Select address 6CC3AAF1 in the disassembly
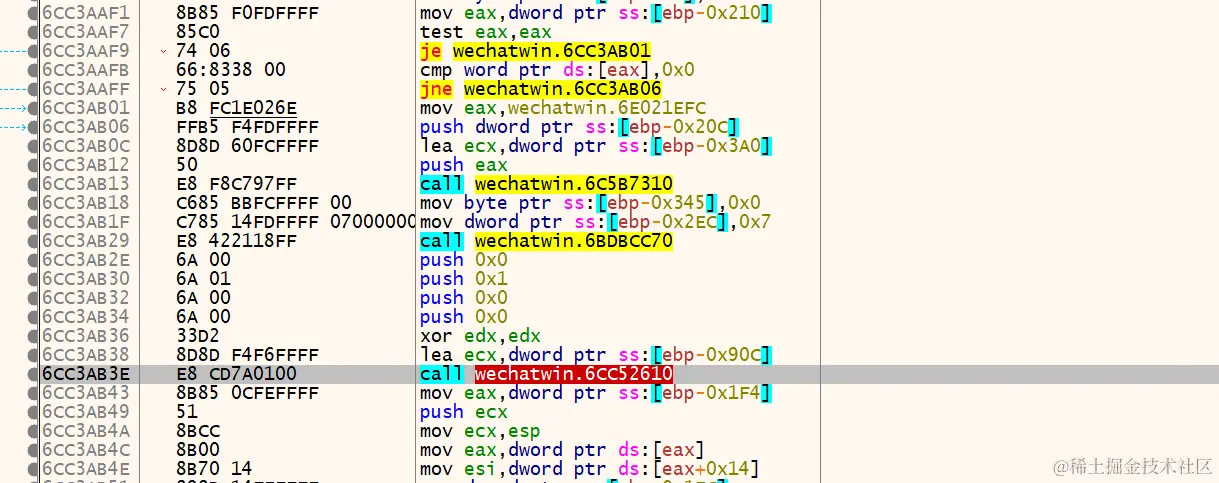Image resolution: width=1219 pixels, height=483 pixels. pos(86,13)
